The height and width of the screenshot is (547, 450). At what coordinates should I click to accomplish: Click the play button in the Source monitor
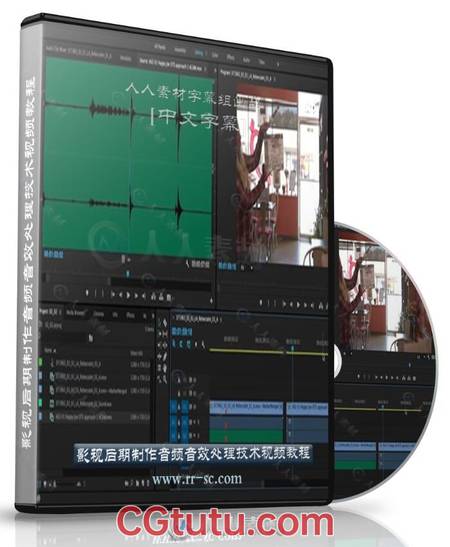[x=128, y=295]
